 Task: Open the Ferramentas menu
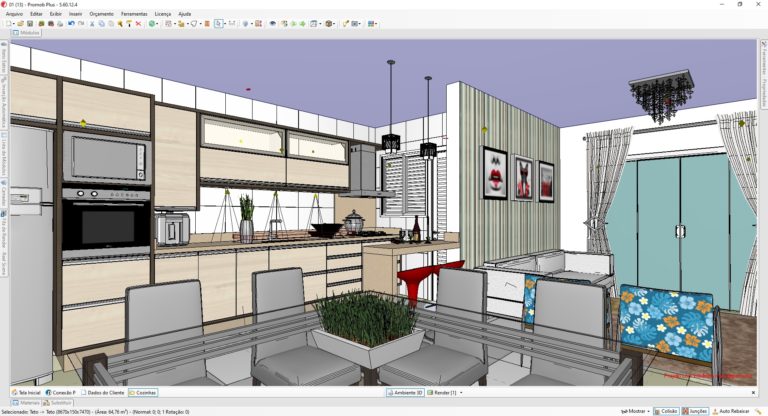pyautogui.click(x=134, y=14)
